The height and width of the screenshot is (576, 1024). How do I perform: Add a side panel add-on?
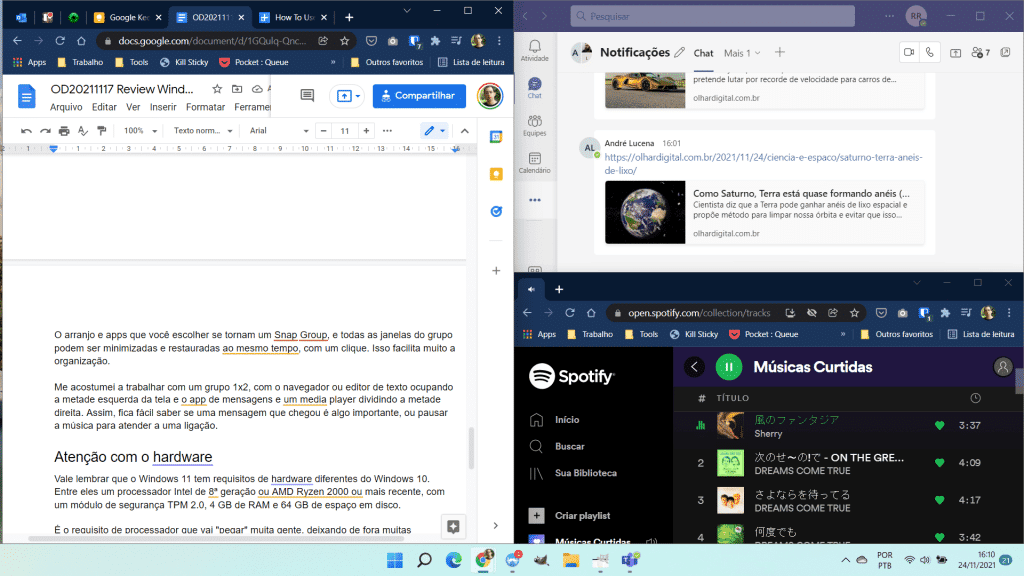[x=496, y=270]
